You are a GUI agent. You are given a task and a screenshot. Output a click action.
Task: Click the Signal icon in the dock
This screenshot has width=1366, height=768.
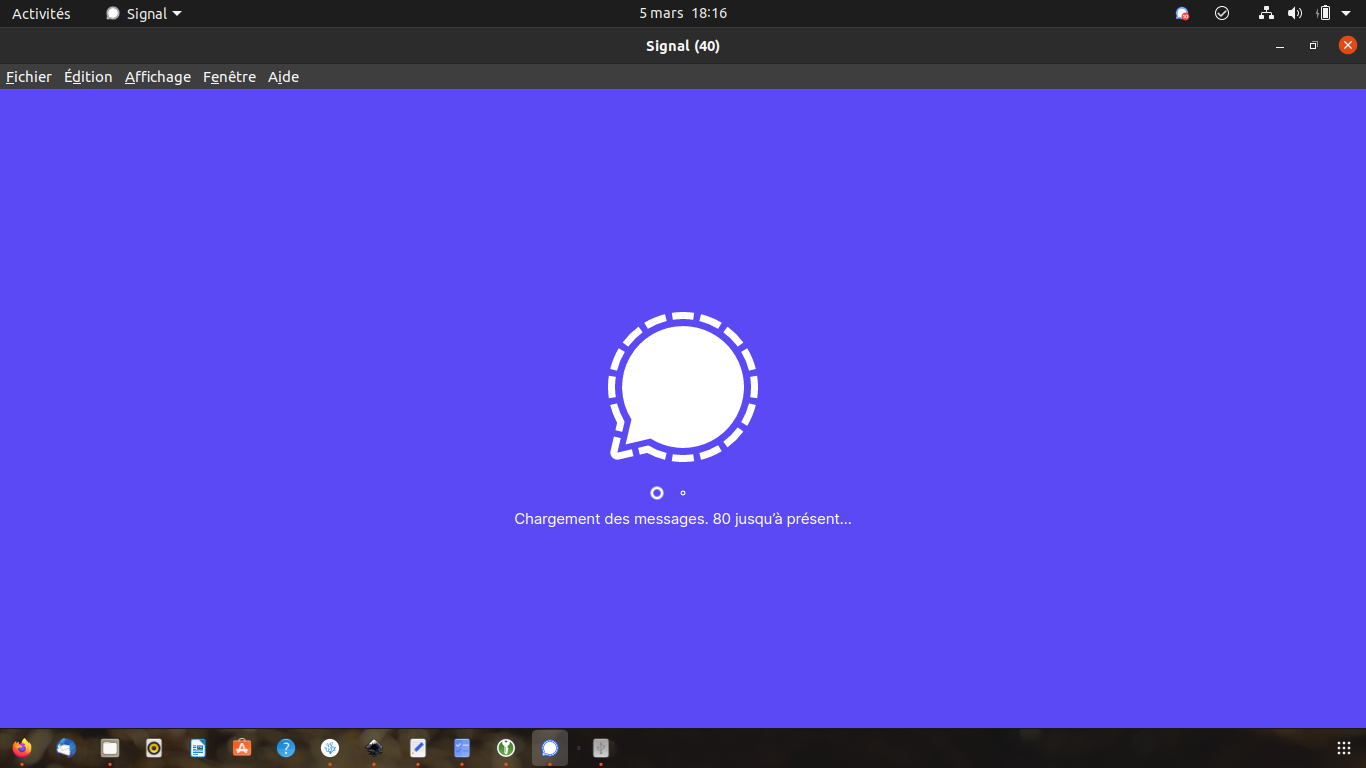click(x=550, y=747)
